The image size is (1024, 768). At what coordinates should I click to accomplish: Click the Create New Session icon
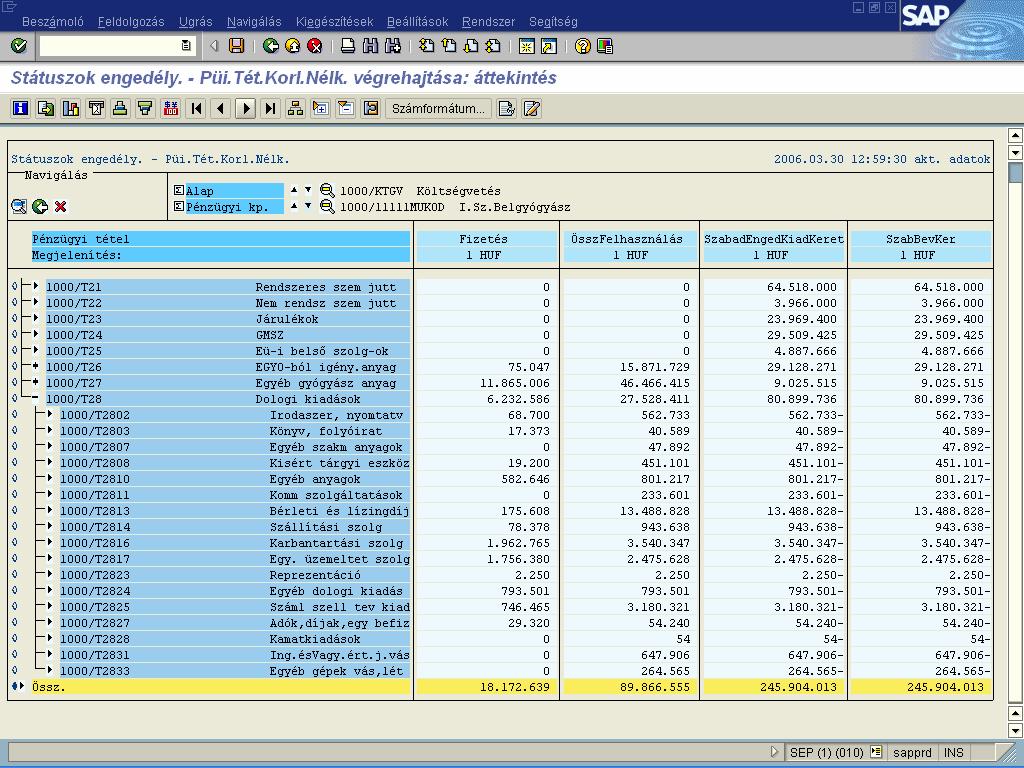tap(526, 46)
